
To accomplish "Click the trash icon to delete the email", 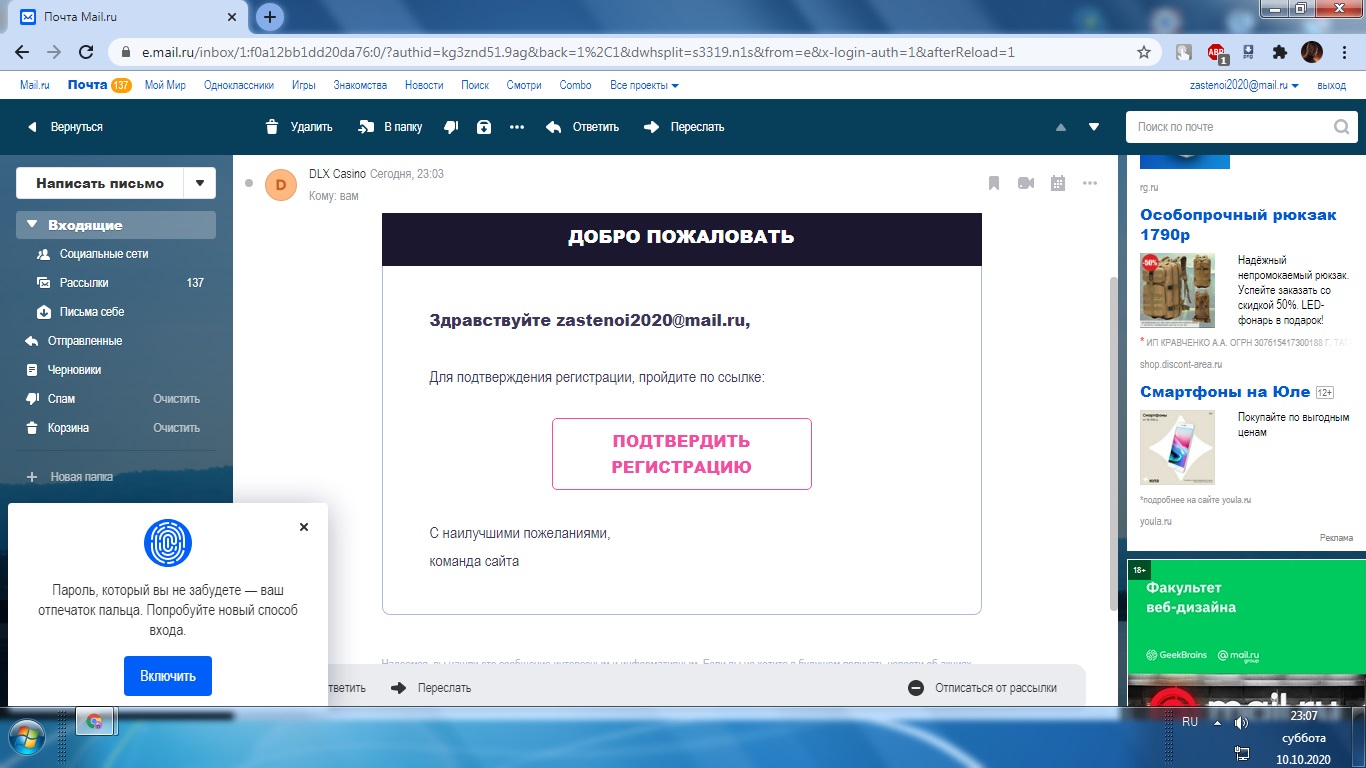I will (272, 127).
